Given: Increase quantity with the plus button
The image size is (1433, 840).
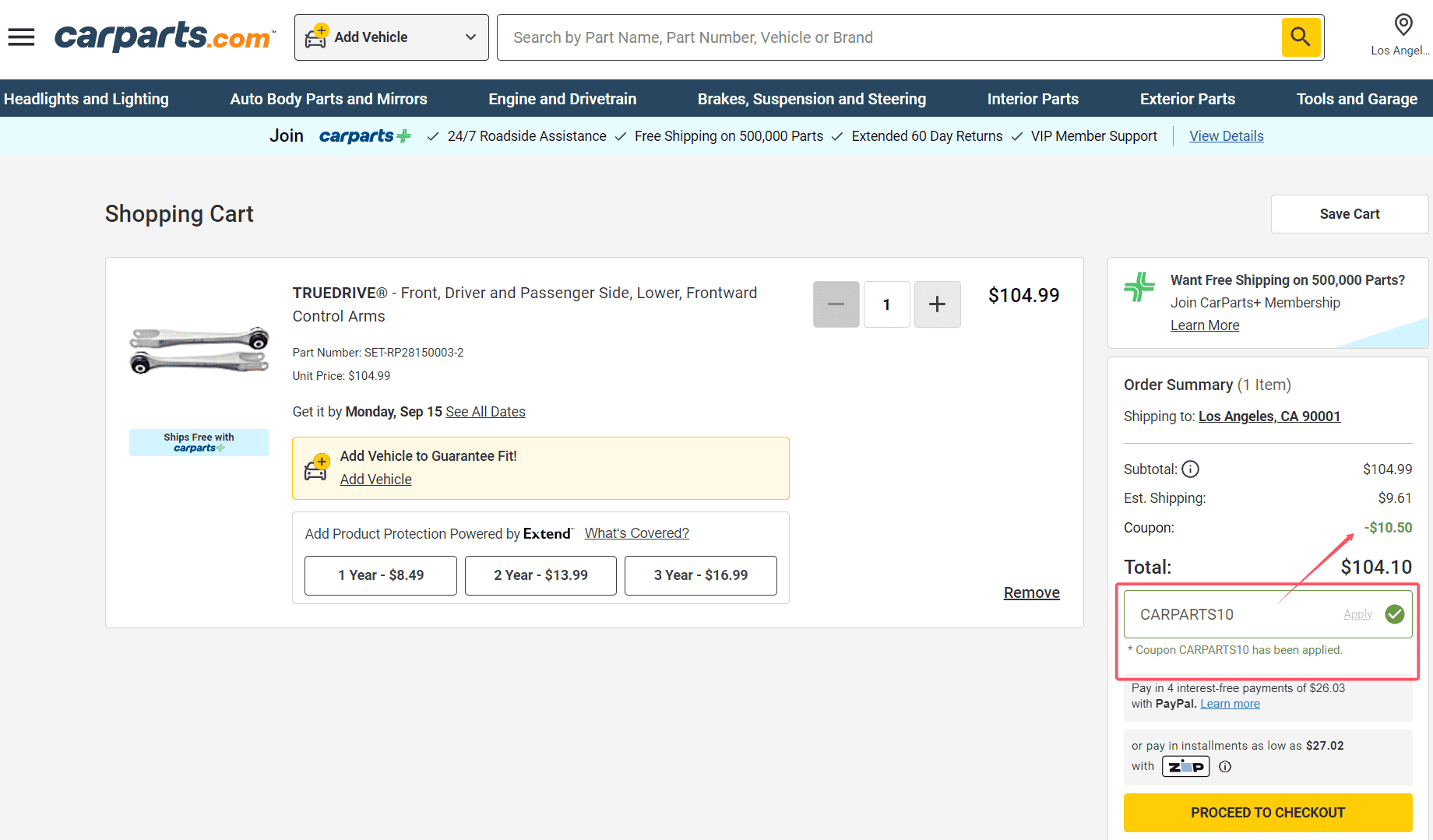Looking at the screenshot, I should (937, 304).
